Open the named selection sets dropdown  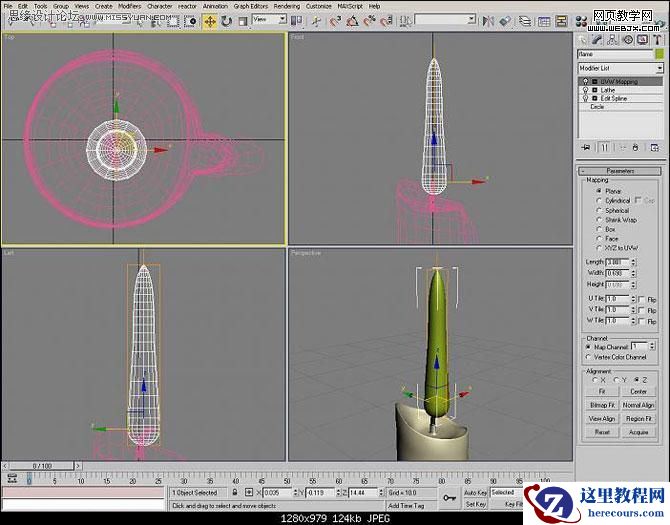coord(445,19)
